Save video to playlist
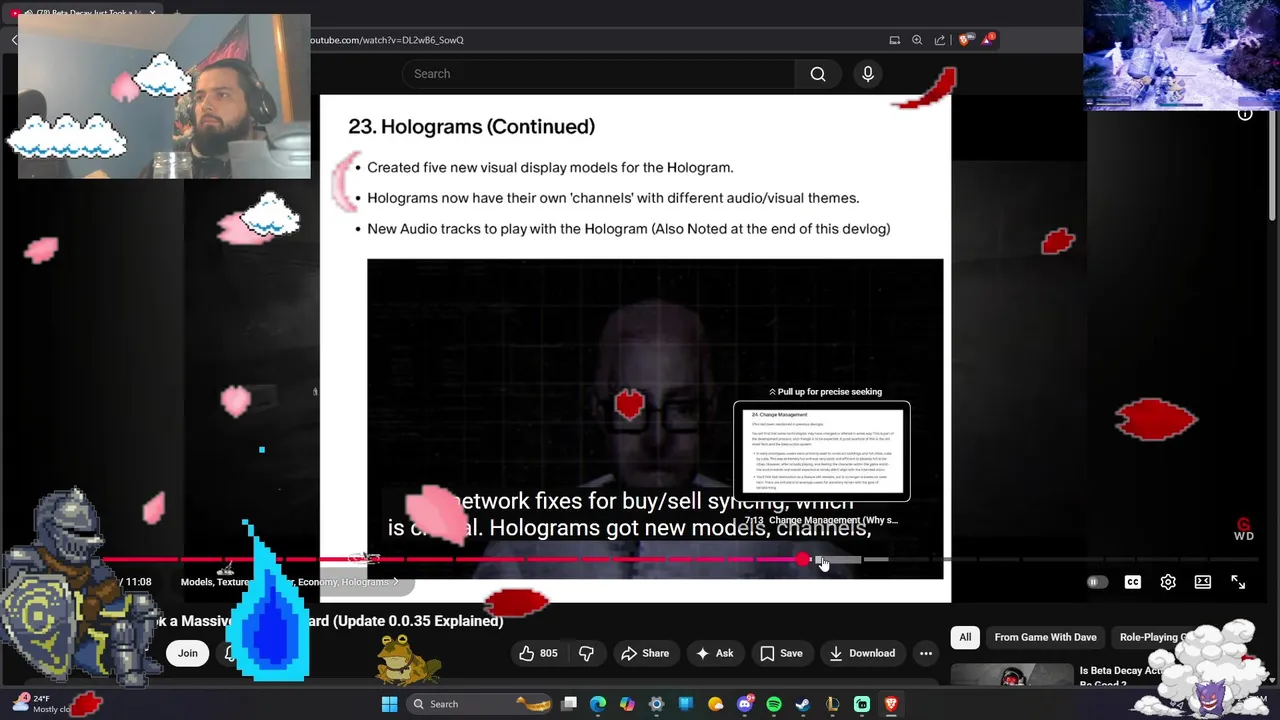The image size is (1280, 720). click(x=781, y=653)
